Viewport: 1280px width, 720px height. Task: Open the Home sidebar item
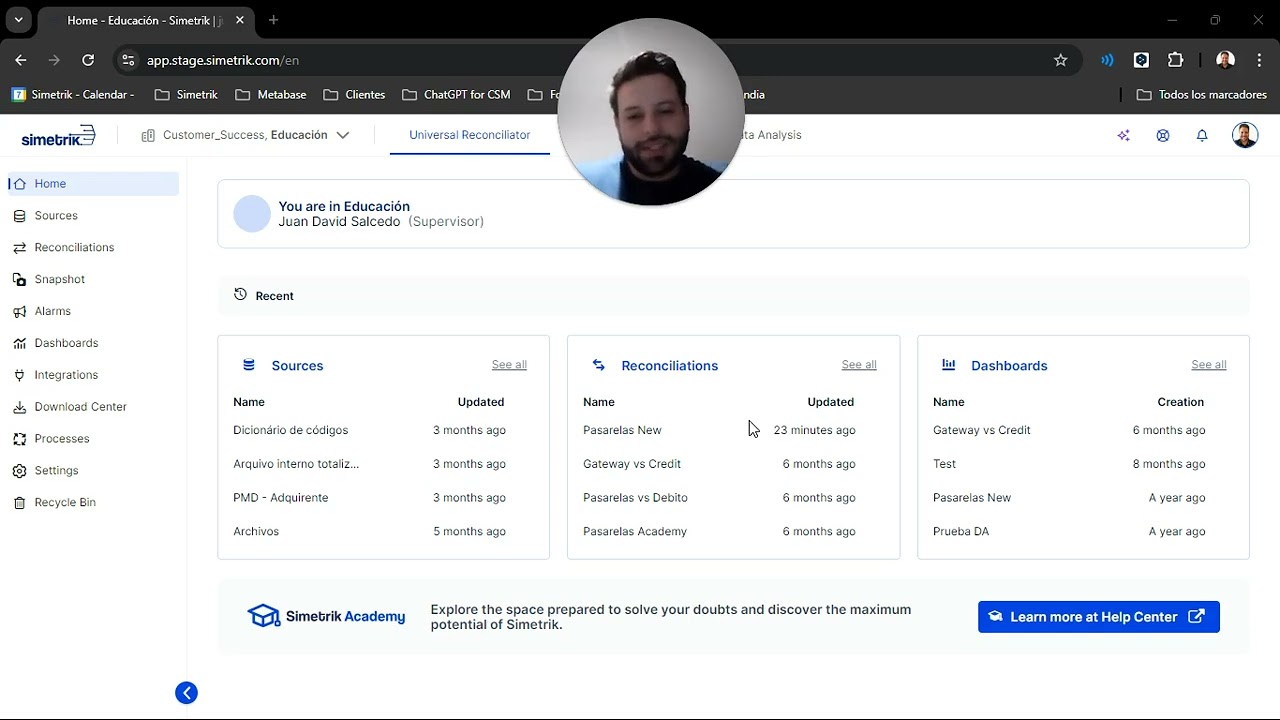[94, 184]
